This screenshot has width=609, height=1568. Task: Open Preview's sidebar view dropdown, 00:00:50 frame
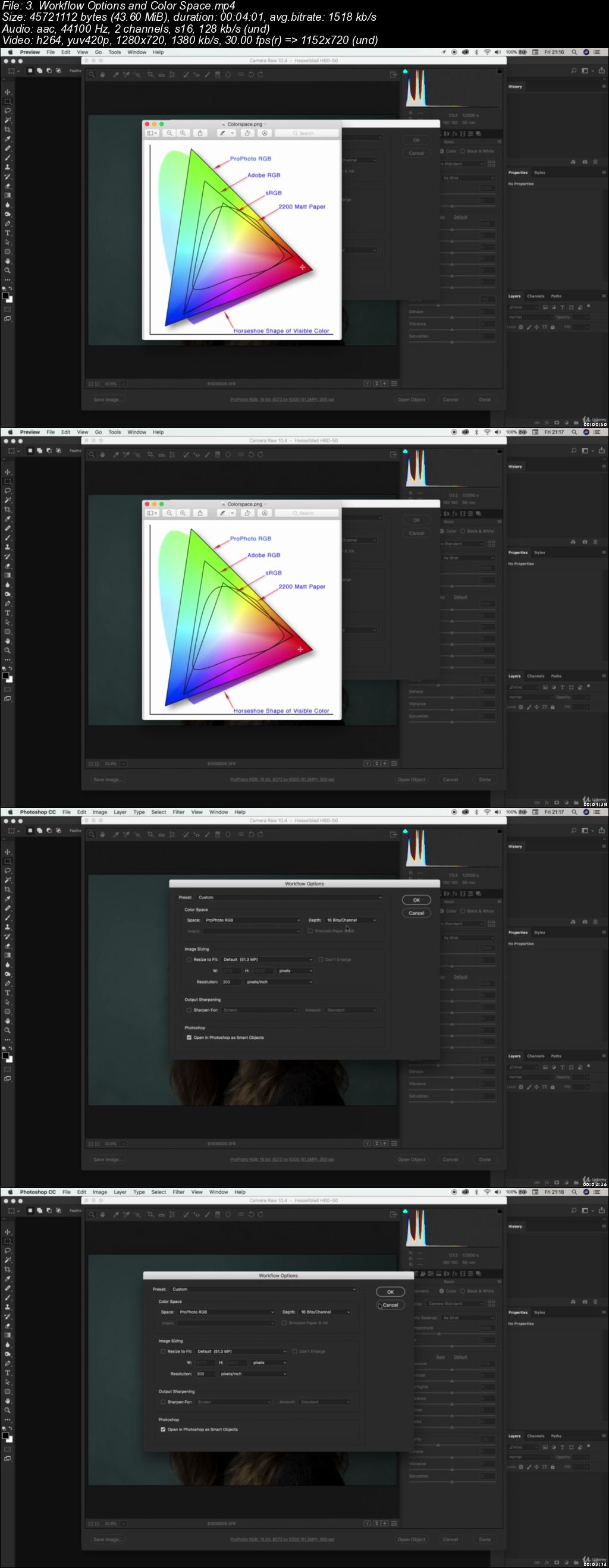coord(152,133)
